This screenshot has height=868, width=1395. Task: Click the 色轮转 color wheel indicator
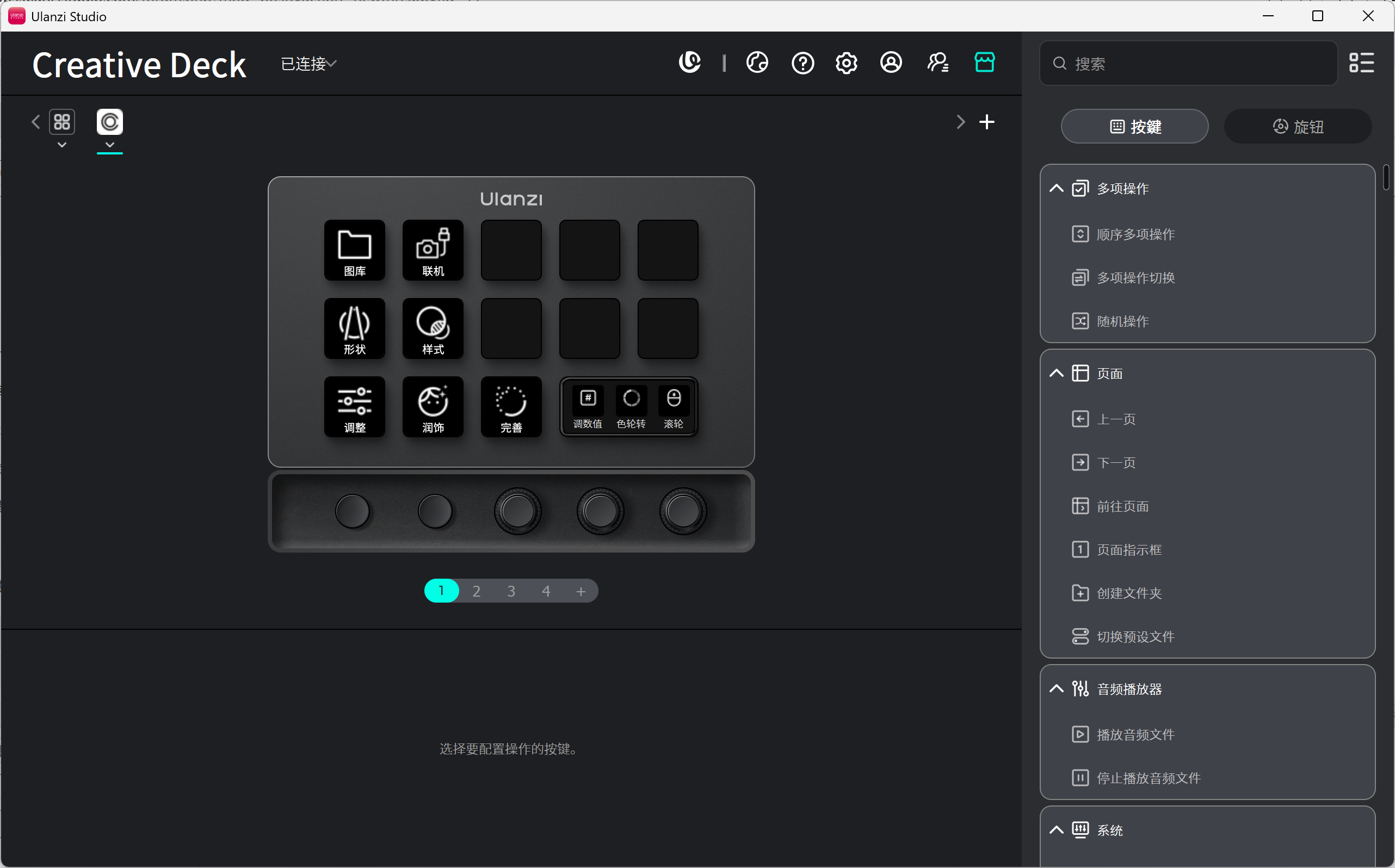pos(631,407)
